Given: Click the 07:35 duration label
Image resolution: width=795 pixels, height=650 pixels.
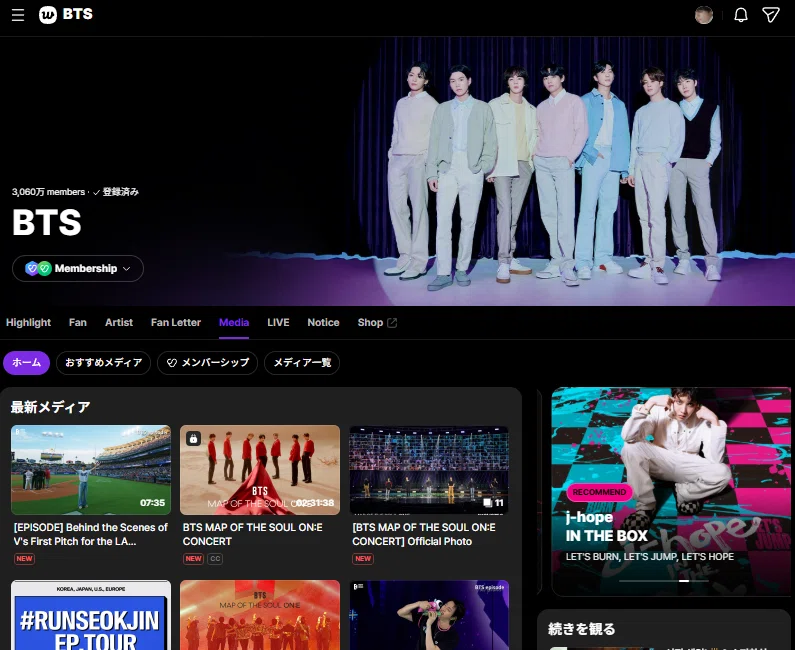Looking at the screenshot, I should 152,502.
